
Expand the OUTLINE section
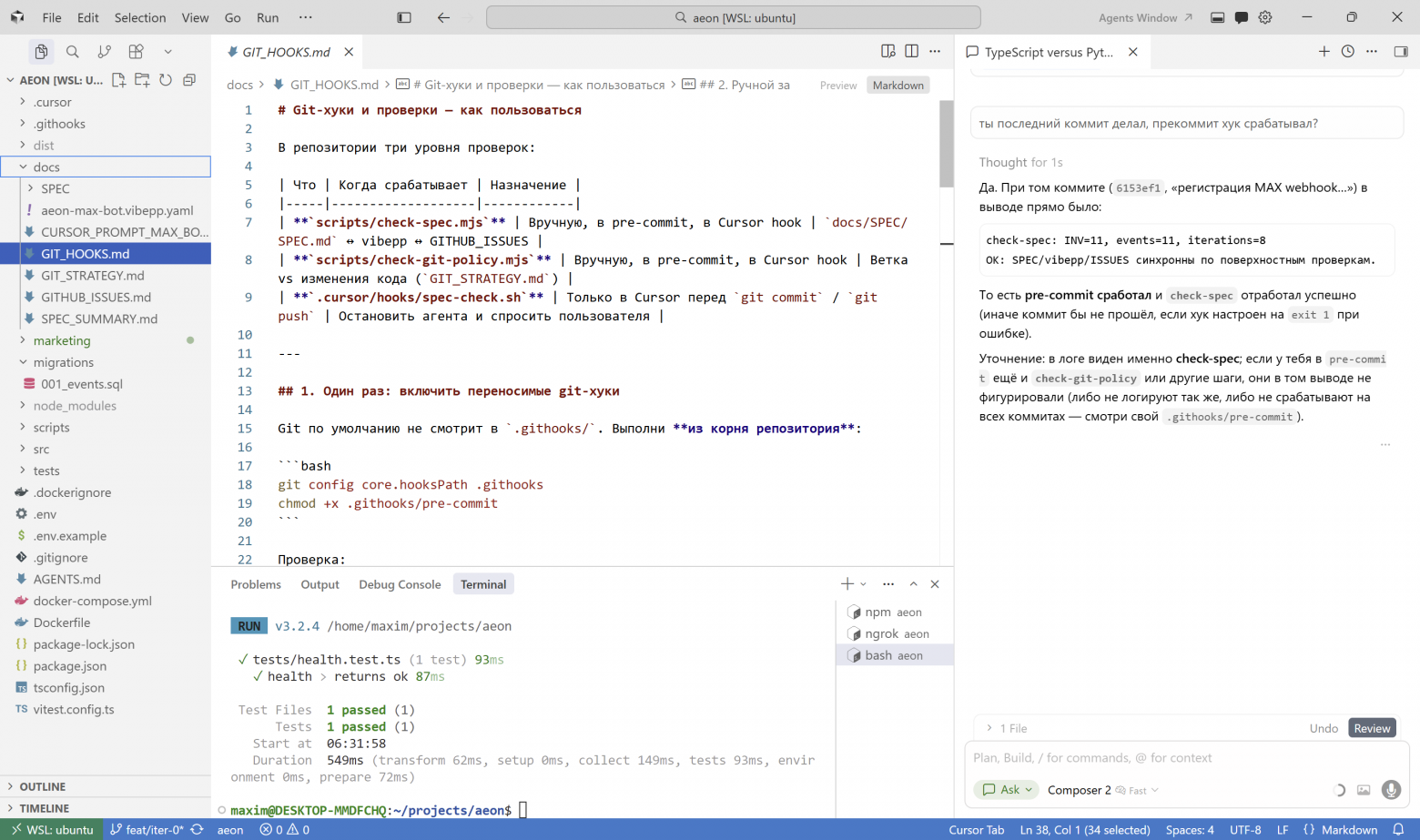43,786
